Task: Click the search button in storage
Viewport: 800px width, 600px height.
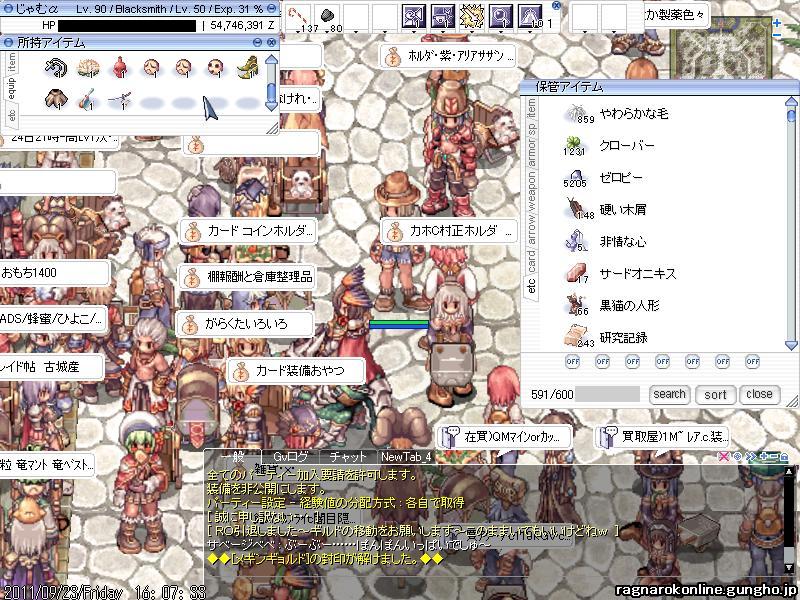Action: (x=669, y=394)
